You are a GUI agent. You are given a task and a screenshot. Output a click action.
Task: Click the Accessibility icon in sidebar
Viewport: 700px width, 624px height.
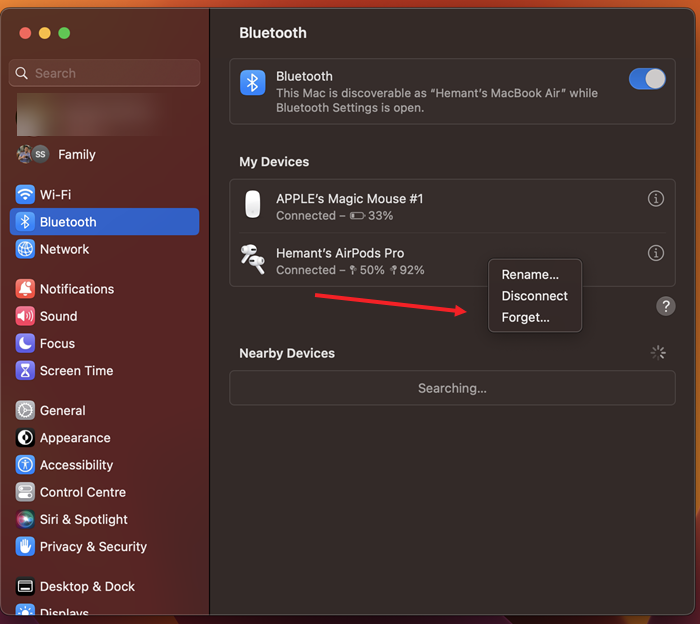25,465
